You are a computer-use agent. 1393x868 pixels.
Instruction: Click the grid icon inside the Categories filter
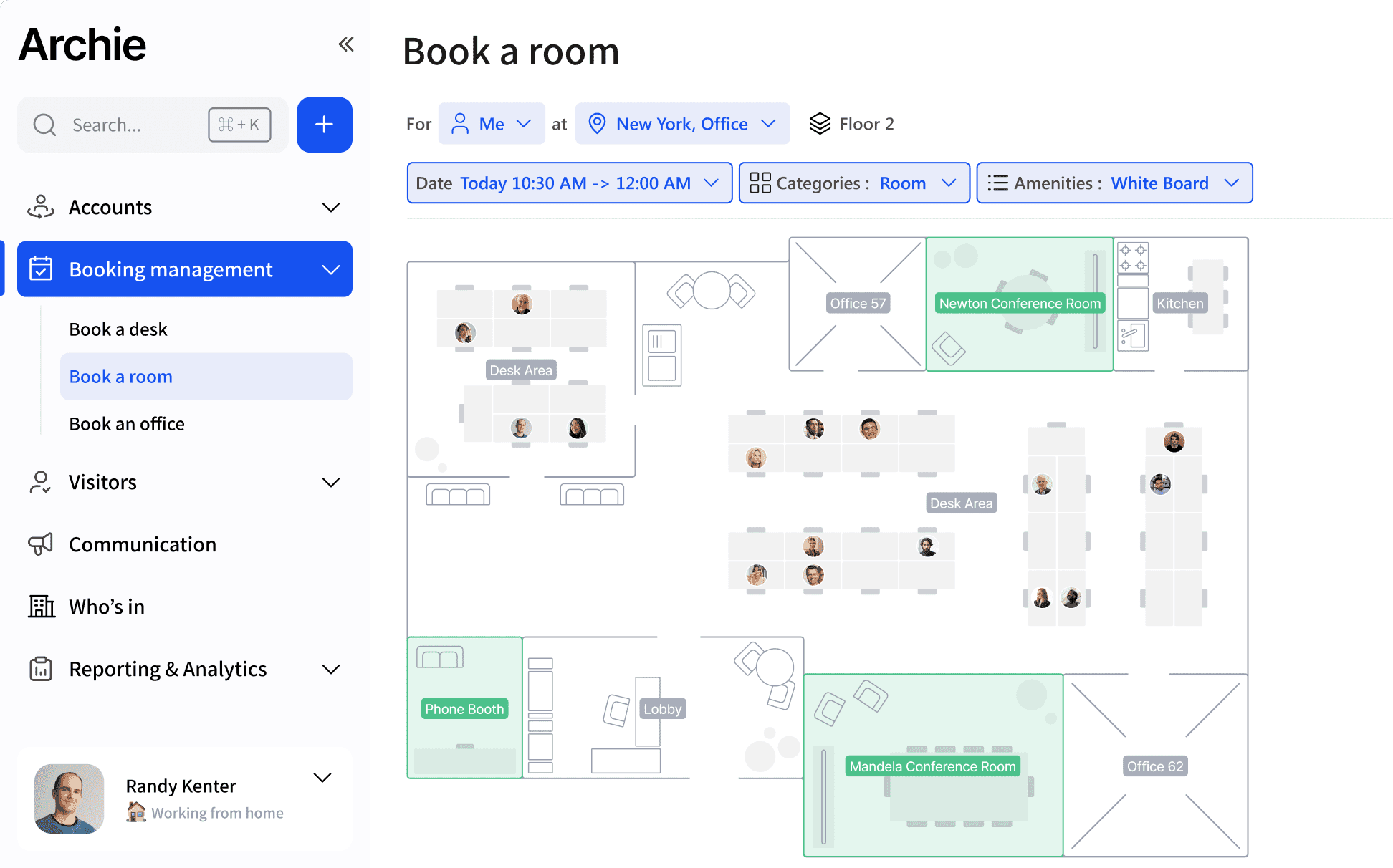point(760,183)
